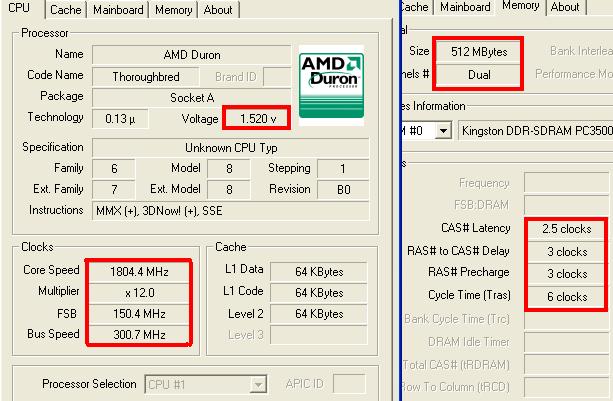Click the Stepping value 1
This screenshot has width=613, height=401.
(x=343, y=168)
